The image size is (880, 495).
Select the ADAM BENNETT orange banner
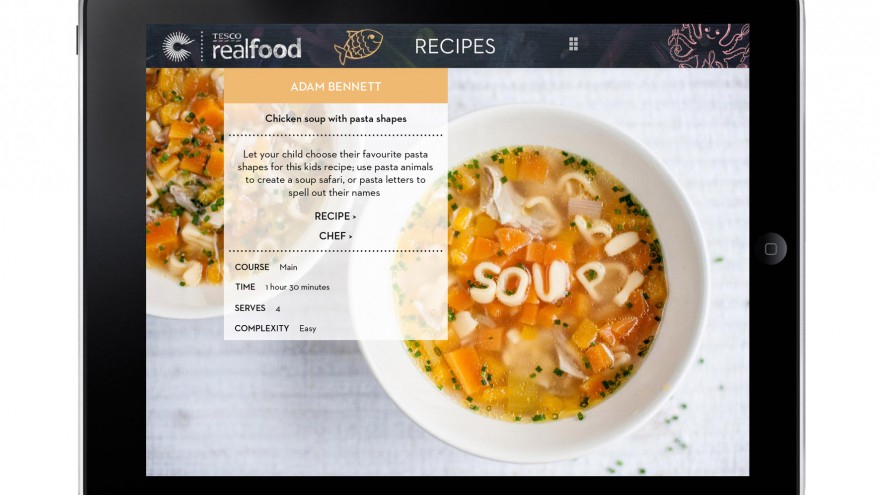pyautogui.click(x=336, y=86)
